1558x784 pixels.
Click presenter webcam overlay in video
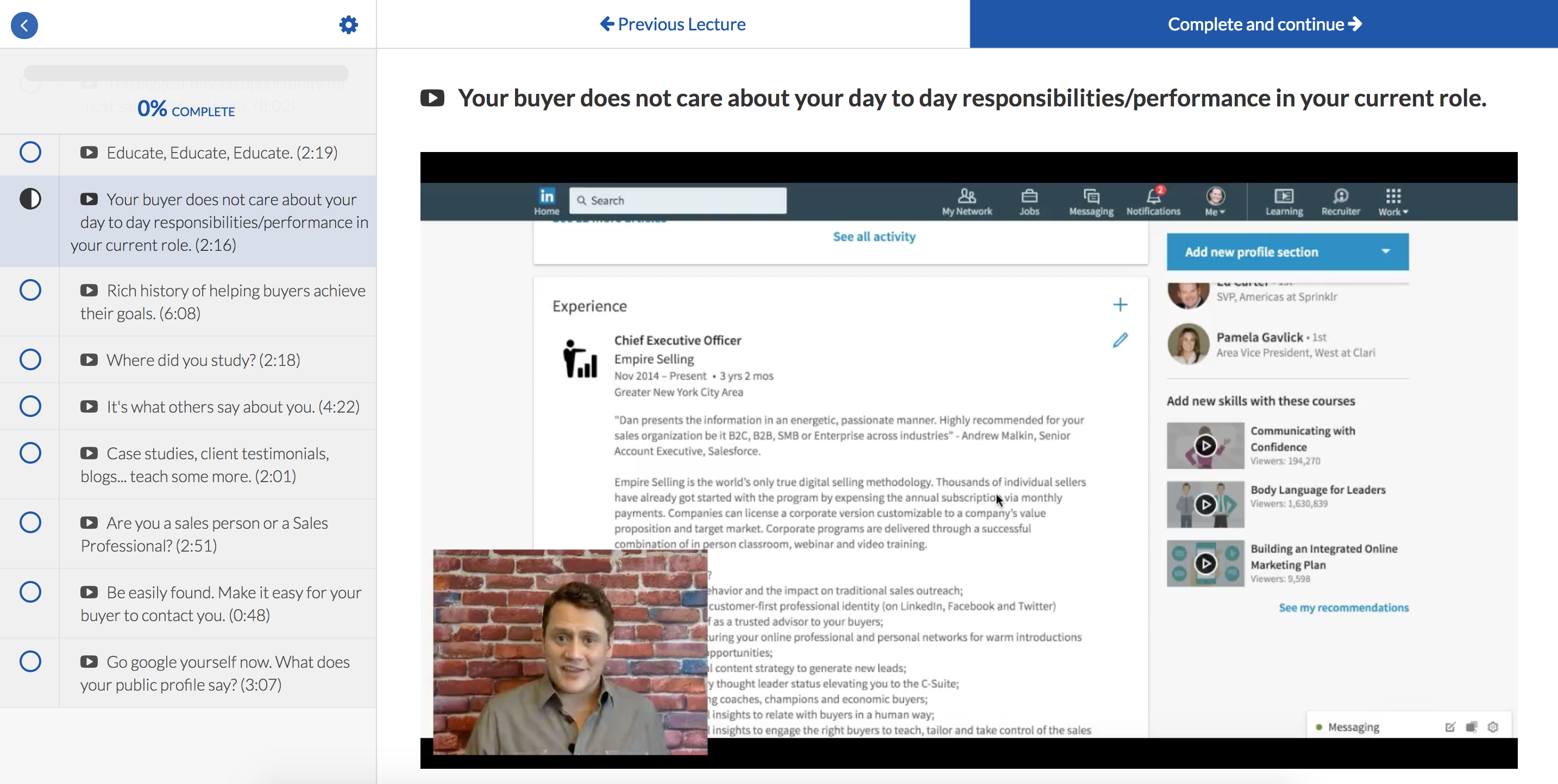click(x=570, y=652)
